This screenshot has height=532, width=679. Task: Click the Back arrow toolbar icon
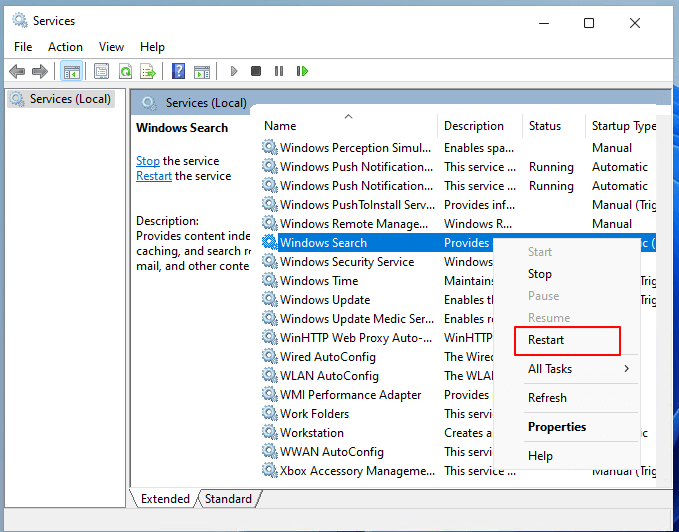pos(17,71)
